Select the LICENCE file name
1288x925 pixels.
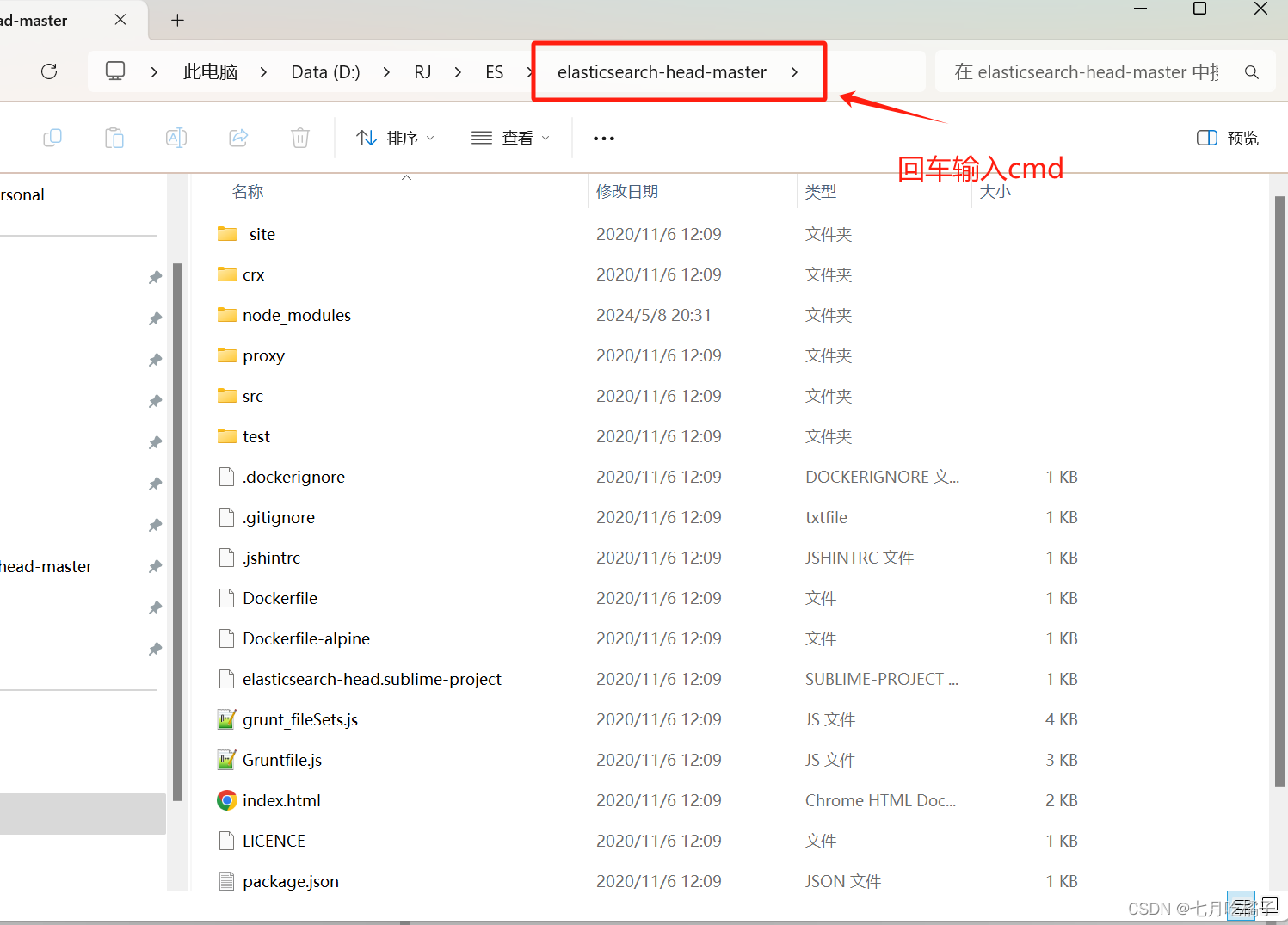274,841
